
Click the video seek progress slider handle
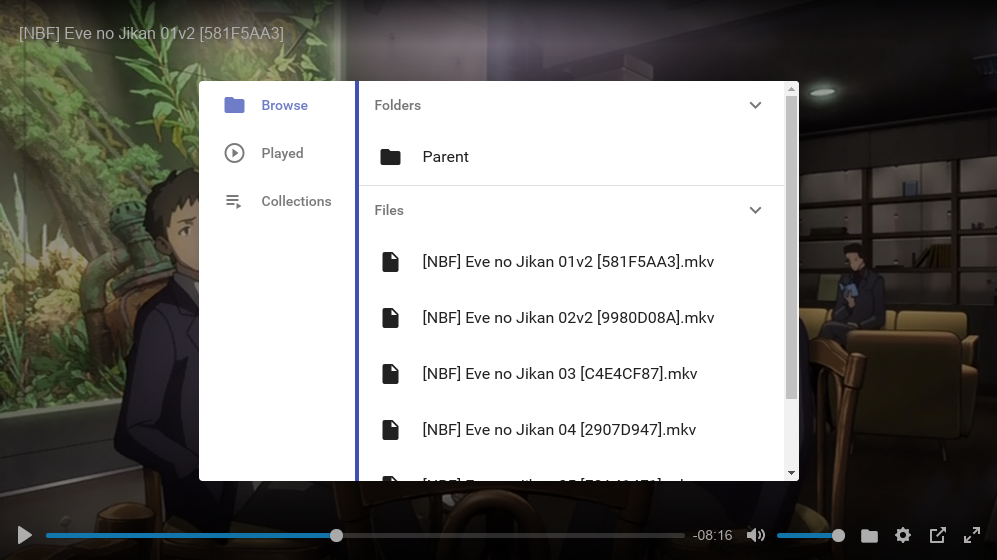pyautogui.click(x=336, y=536)
